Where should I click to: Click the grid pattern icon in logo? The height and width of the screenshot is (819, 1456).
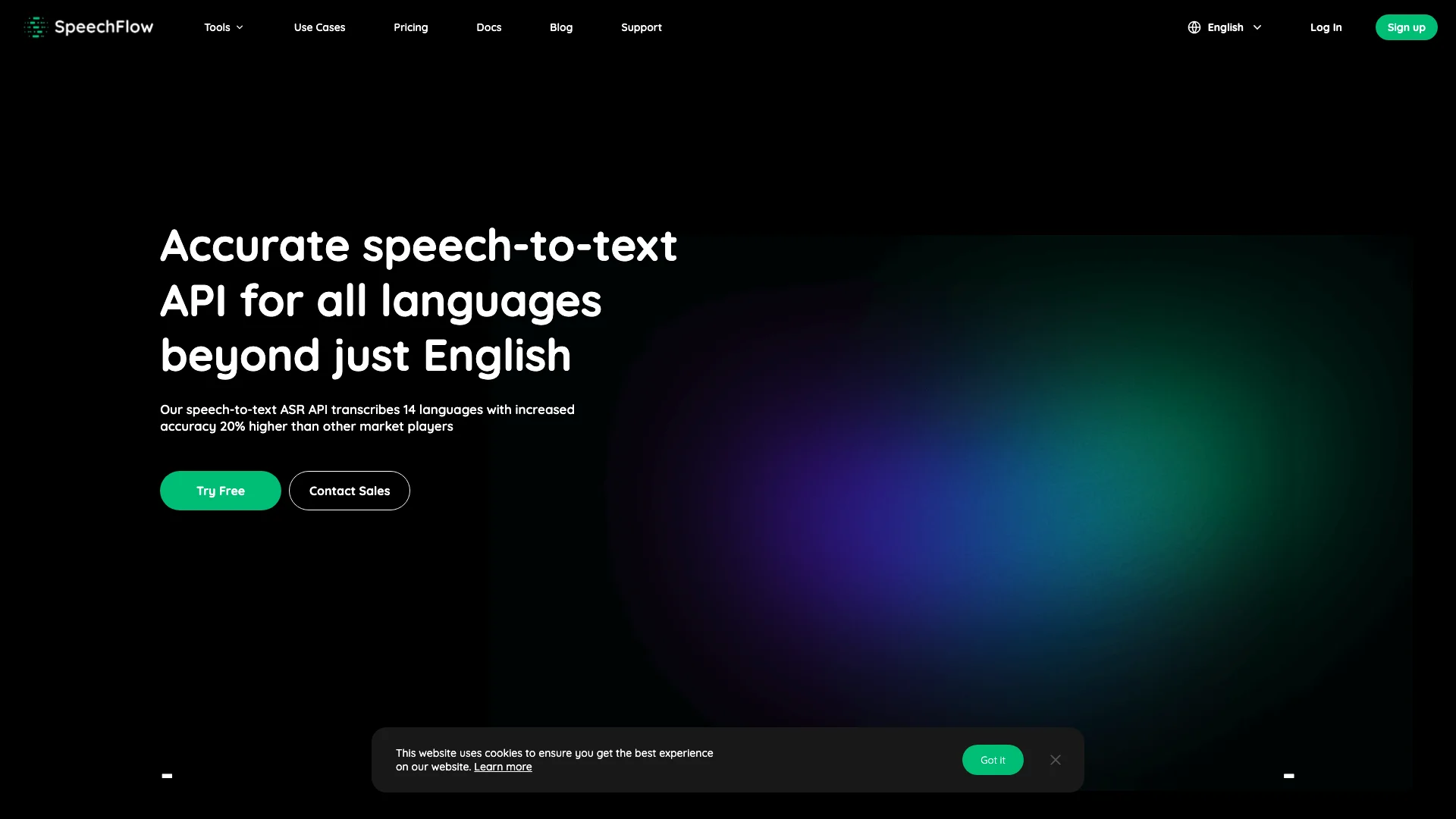coord(34,27)
